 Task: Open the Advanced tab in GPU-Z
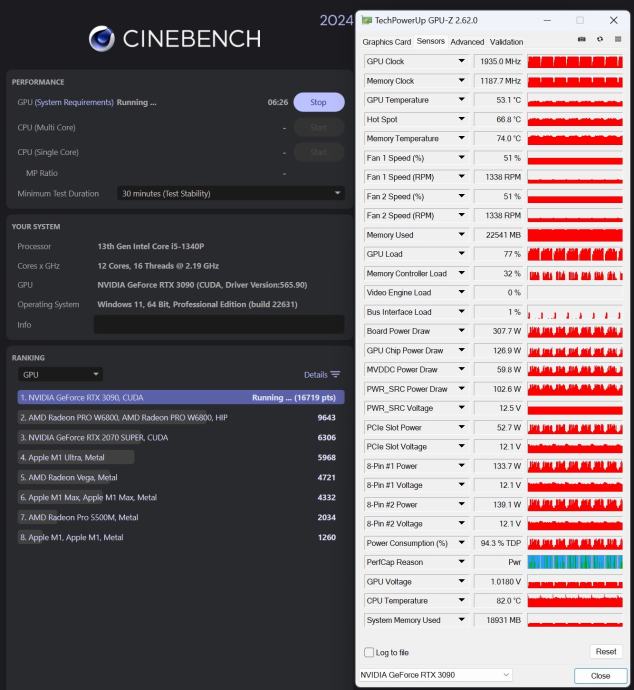coord(467,42)
